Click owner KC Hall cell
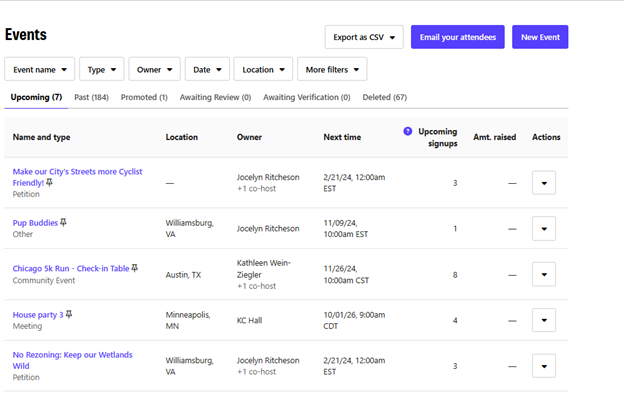The image size is (624, 397). [x=249, y=321]
